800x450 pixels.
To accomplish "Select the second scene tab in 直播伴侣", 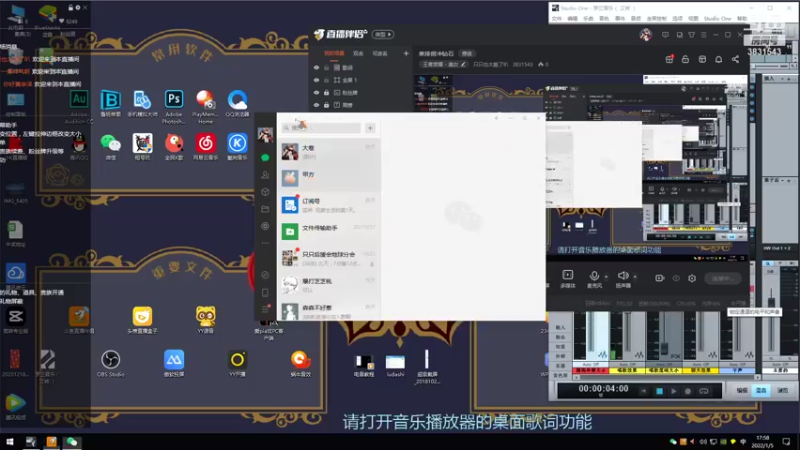I will pos(358,53).
